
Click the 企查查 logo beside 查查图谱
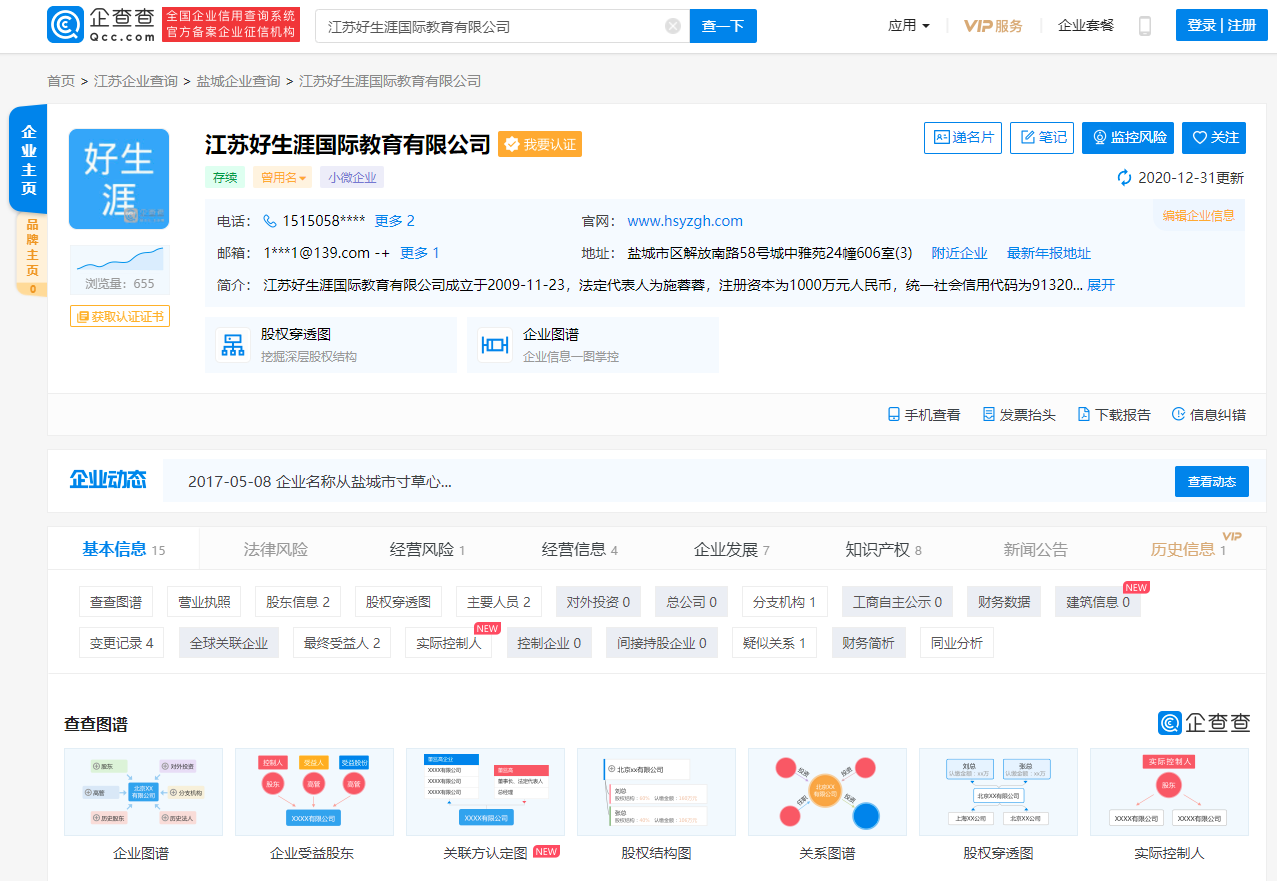point(1204,723)
